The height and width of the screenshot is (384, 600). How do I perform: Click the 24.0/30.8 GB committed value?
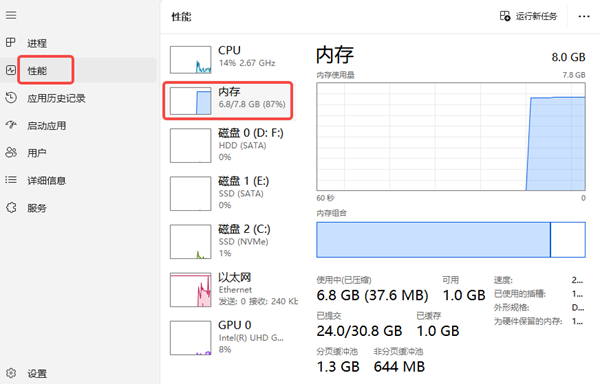coord(359,331)
